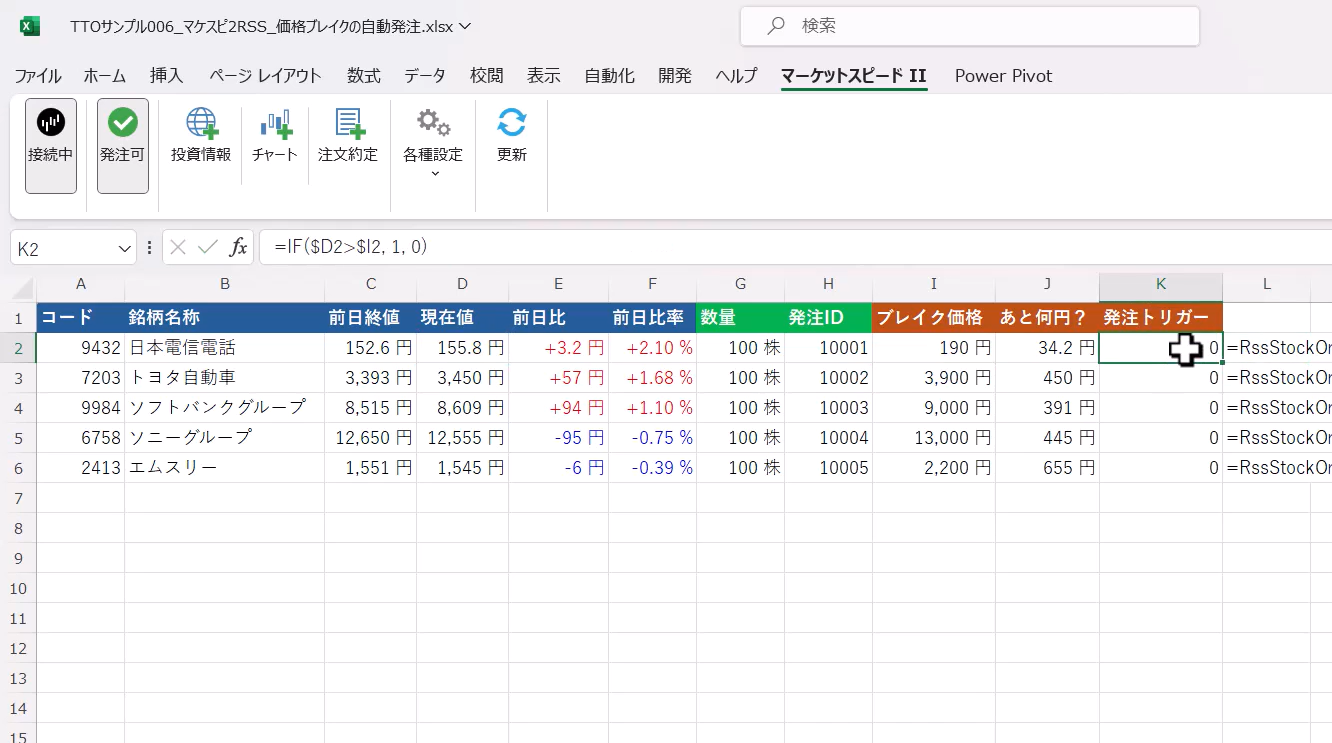Switch to the ホーム tab

(x=105, y=76)
